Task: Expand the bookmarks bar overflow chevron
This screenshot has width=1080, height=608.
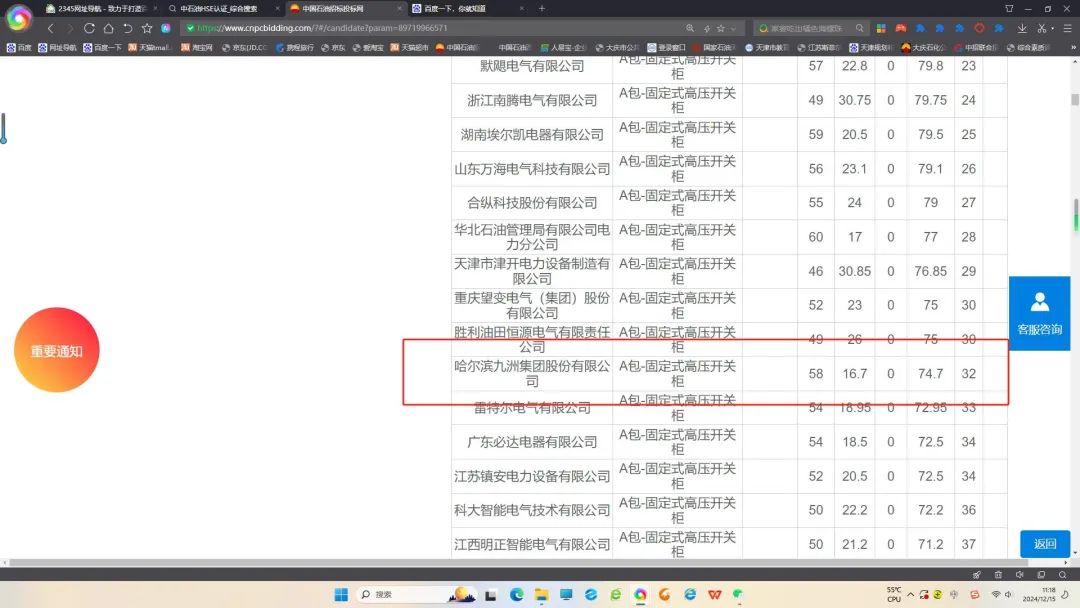Action: coord(1073,48)
